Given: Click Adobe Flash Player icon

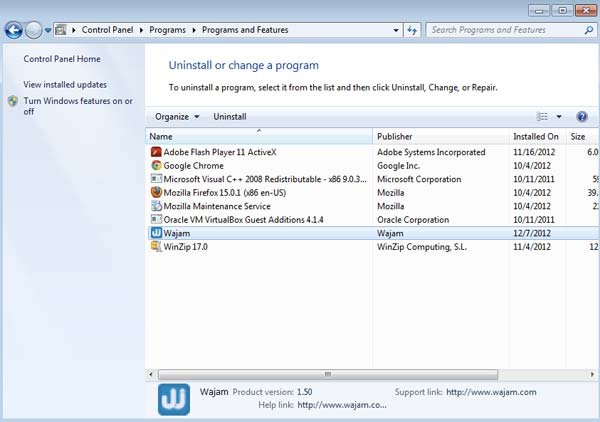Looking at the screenshot, I should click(x=156, y=152).
